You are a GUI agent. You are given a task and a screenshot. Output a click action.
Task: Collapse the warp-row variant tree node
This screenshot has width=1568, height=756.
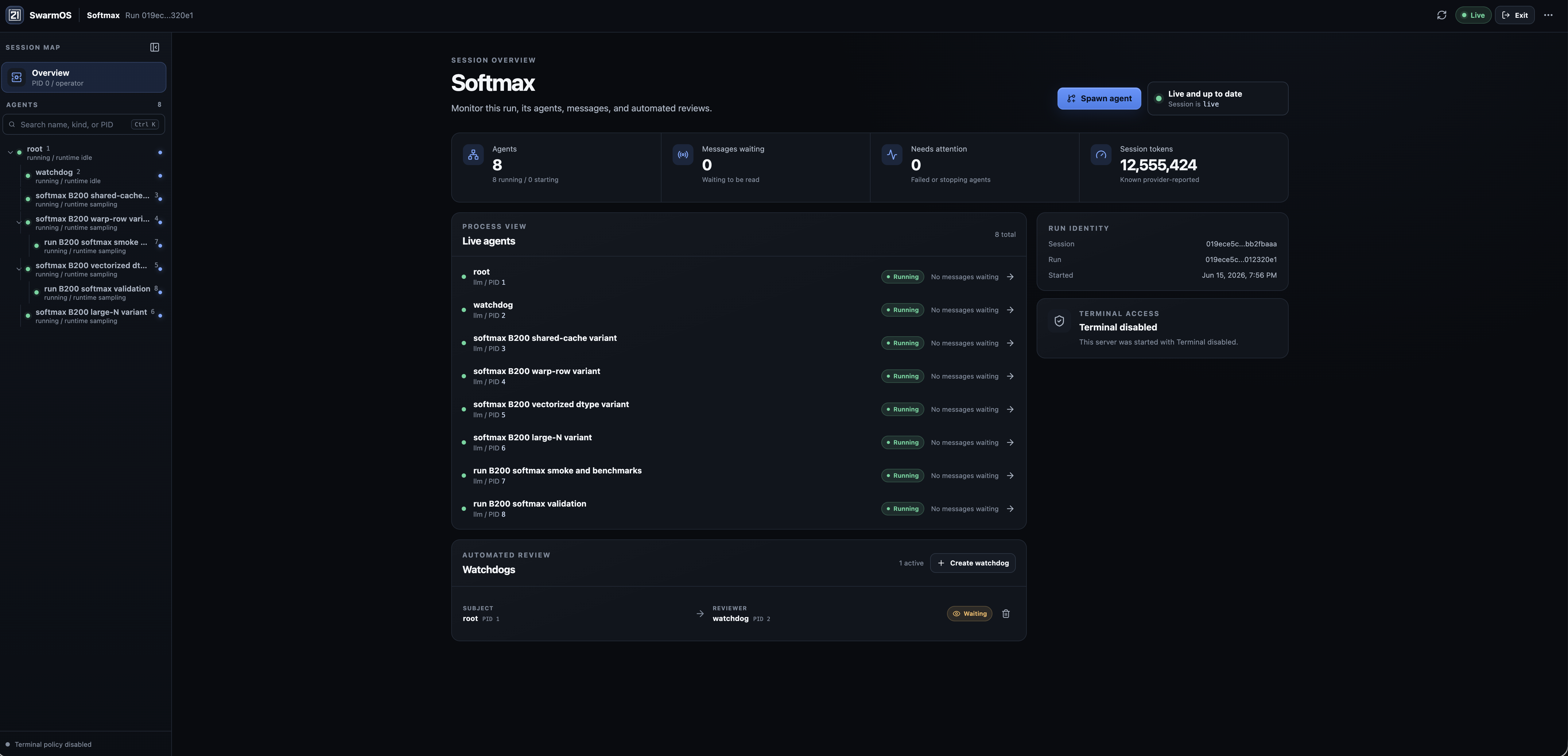(19, 223)
